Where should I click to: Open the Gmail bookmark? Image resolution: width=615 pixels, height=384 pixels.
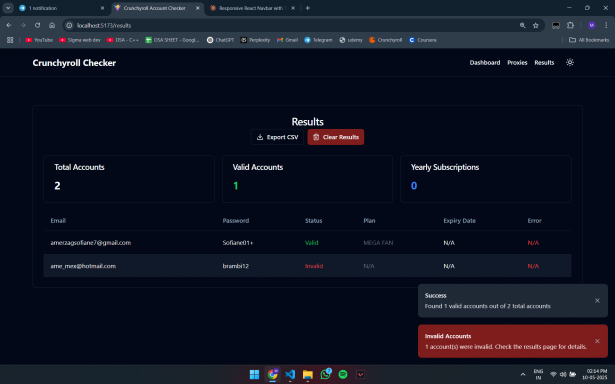pyautogui.click(x=287, y=40)
